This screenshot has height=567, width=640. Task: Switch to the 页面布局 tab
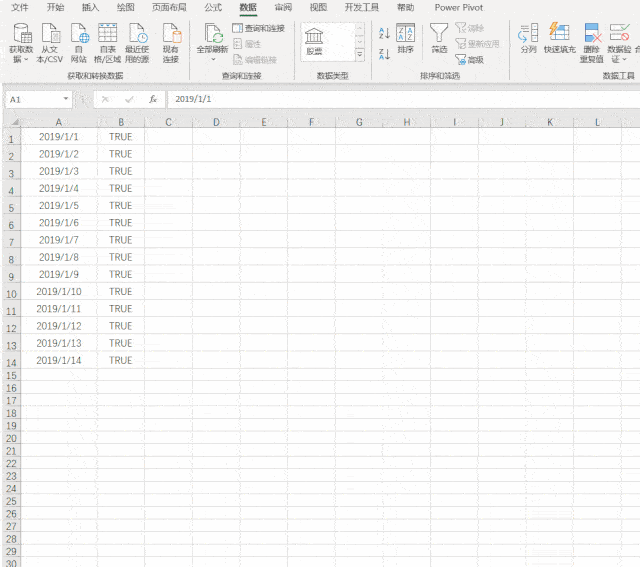[169, 7]
